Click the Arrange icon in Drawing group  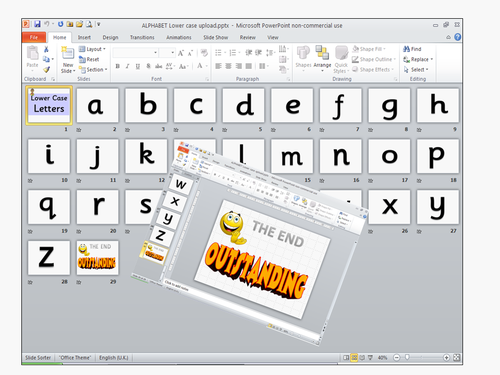[x=322, y=53]
